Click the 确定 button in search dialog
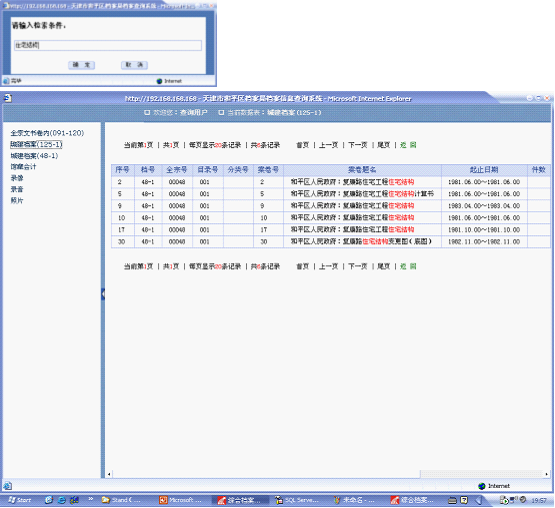This screenshot has width=555, height=508. 81,65
